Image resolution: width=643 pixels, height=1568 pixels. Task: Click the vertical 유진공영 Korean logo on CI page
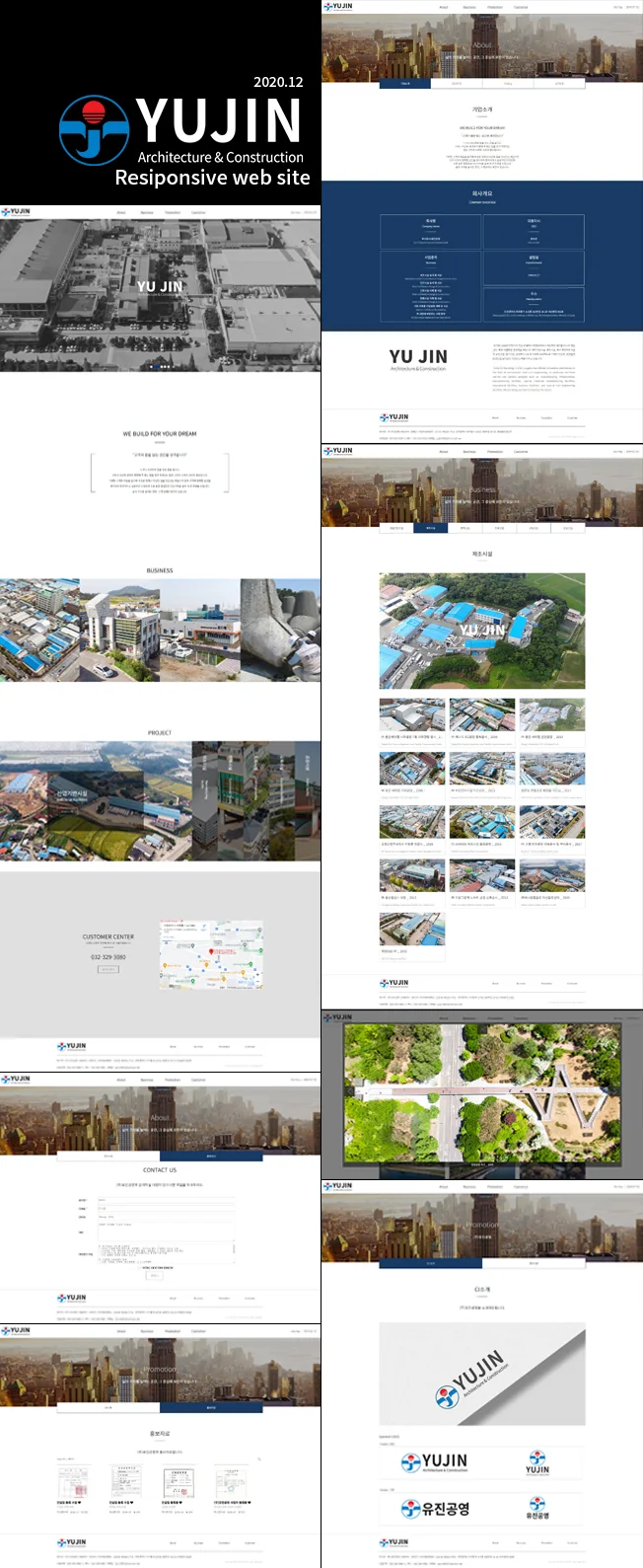click(537, 1509)
